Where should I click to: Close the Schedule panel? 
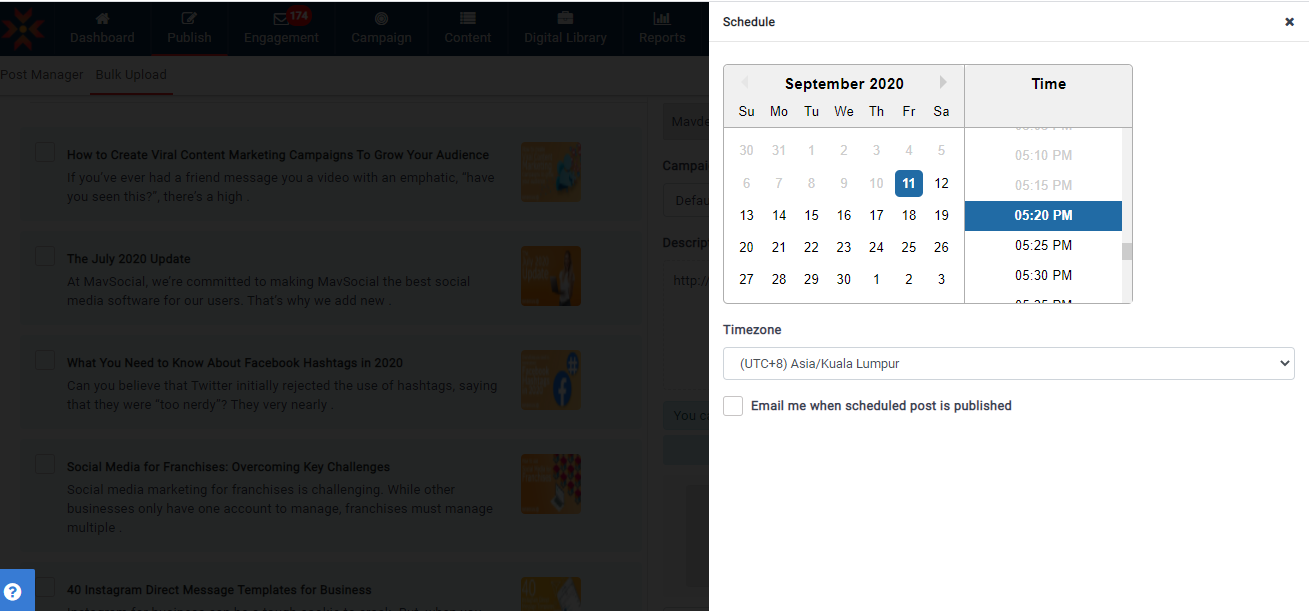point(1289,22)
